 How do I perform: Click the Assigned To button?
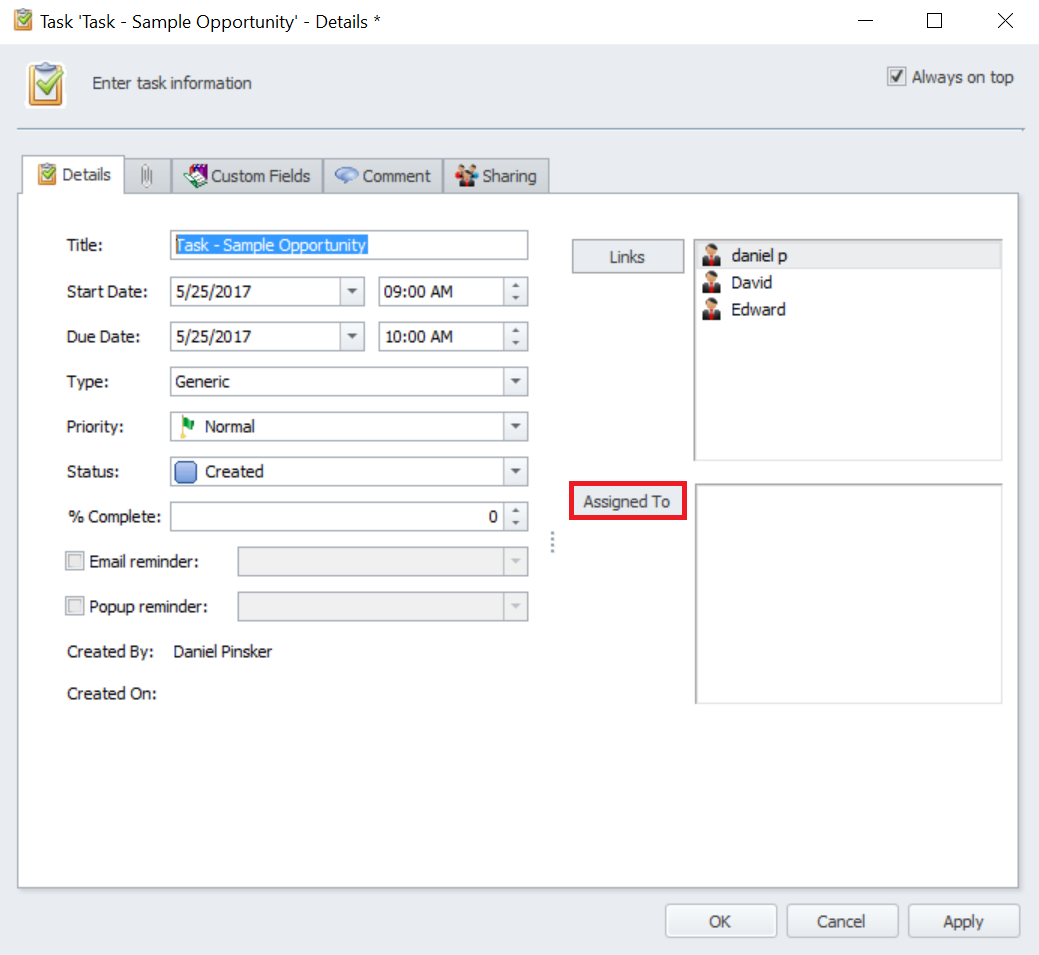click(x=627, y=502)
